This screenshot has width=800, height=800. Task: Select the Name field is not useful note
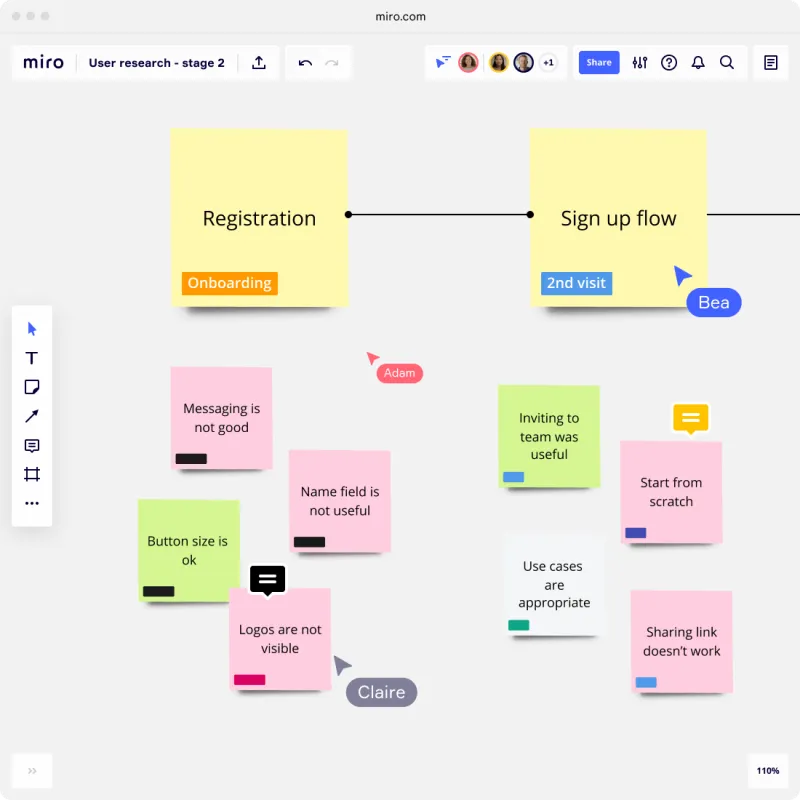point(340,501)
